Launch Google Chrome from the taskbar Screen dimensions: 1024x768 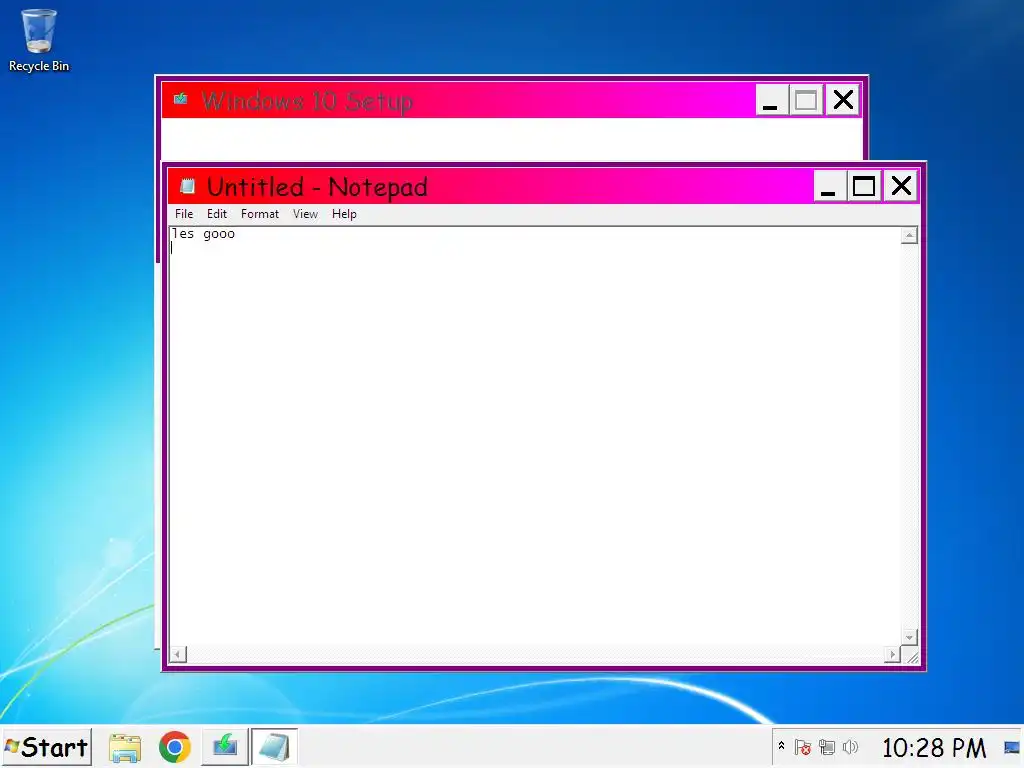tap(174, 747)
